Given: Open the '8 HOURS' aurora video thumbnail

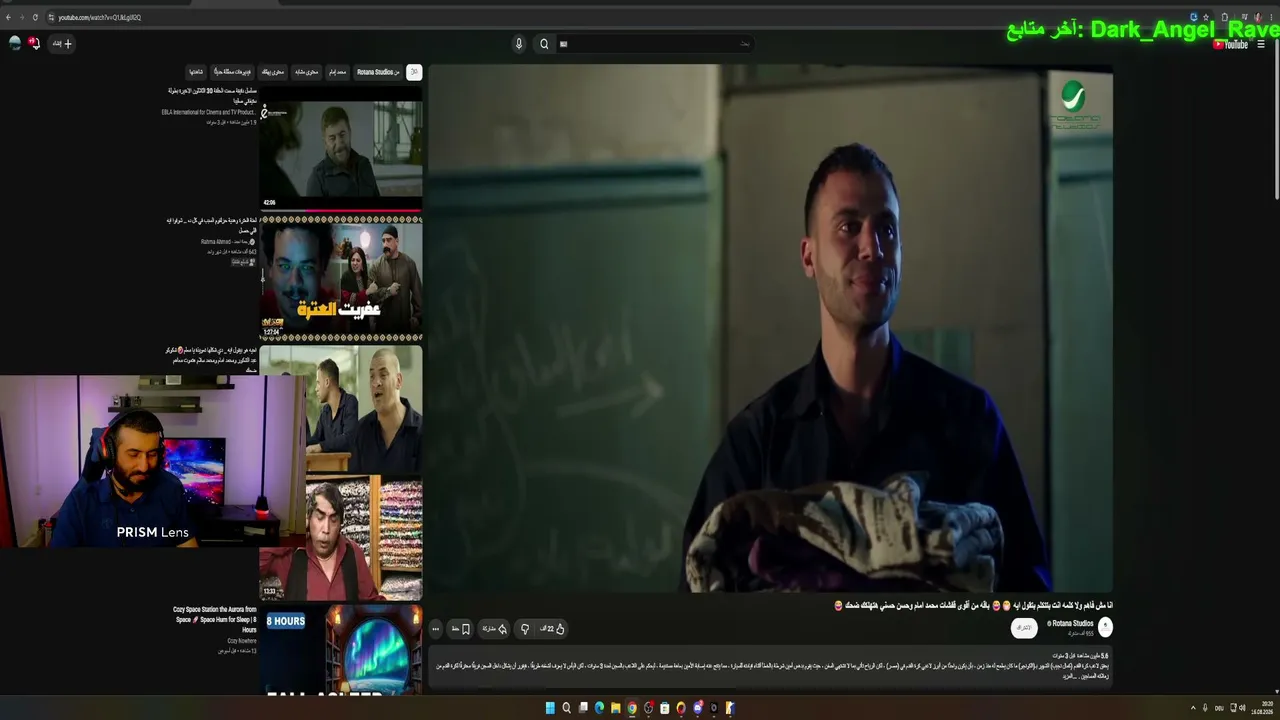Looking at the screenshot, I should (x=341, y=649).
